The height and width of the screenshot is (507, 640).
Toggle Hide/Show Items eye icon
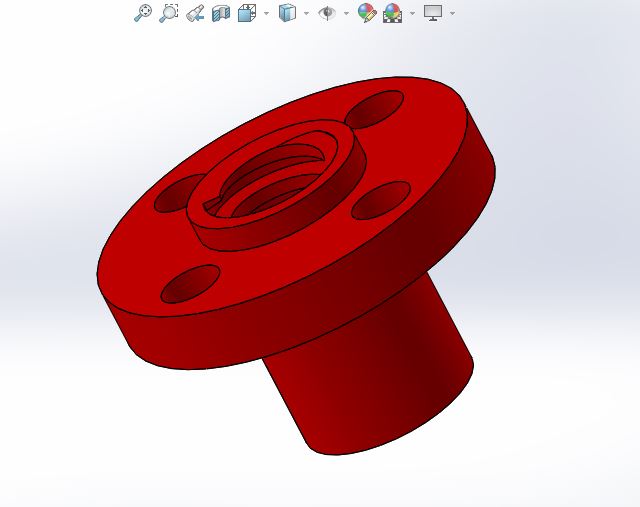coord(327,13)
